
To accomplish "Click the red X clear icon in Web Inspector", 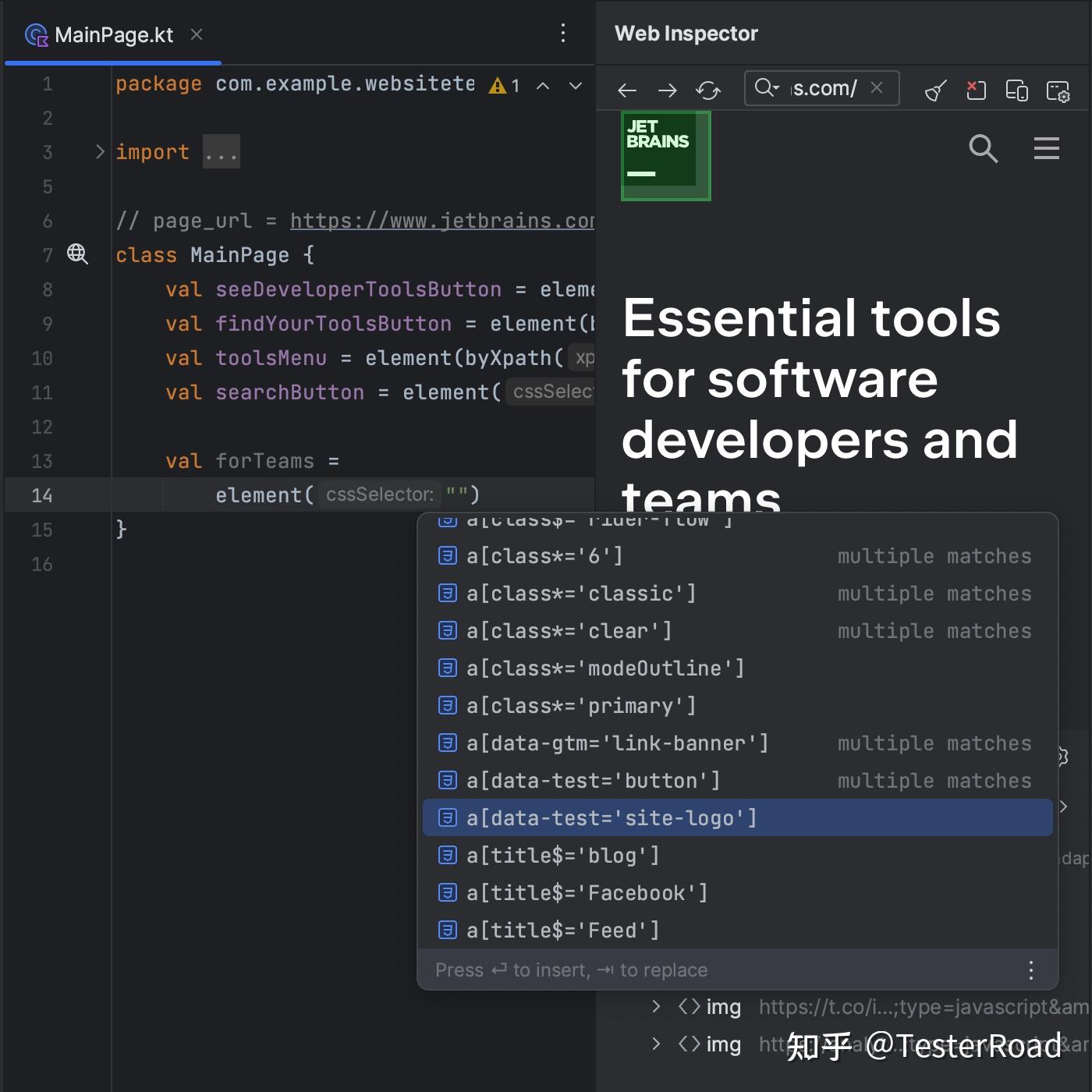I will point(976,91).
